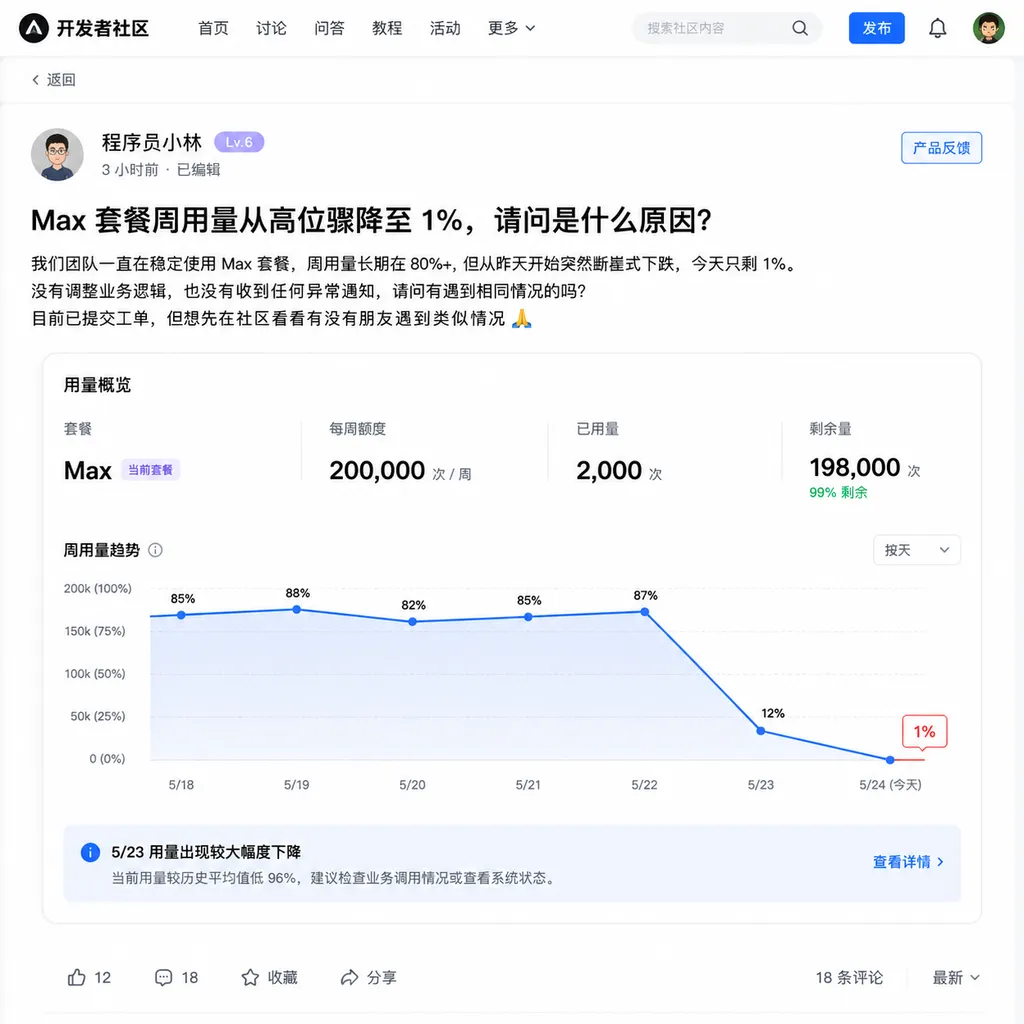
Task: Click the 发布 button
Action: point(876,28)
